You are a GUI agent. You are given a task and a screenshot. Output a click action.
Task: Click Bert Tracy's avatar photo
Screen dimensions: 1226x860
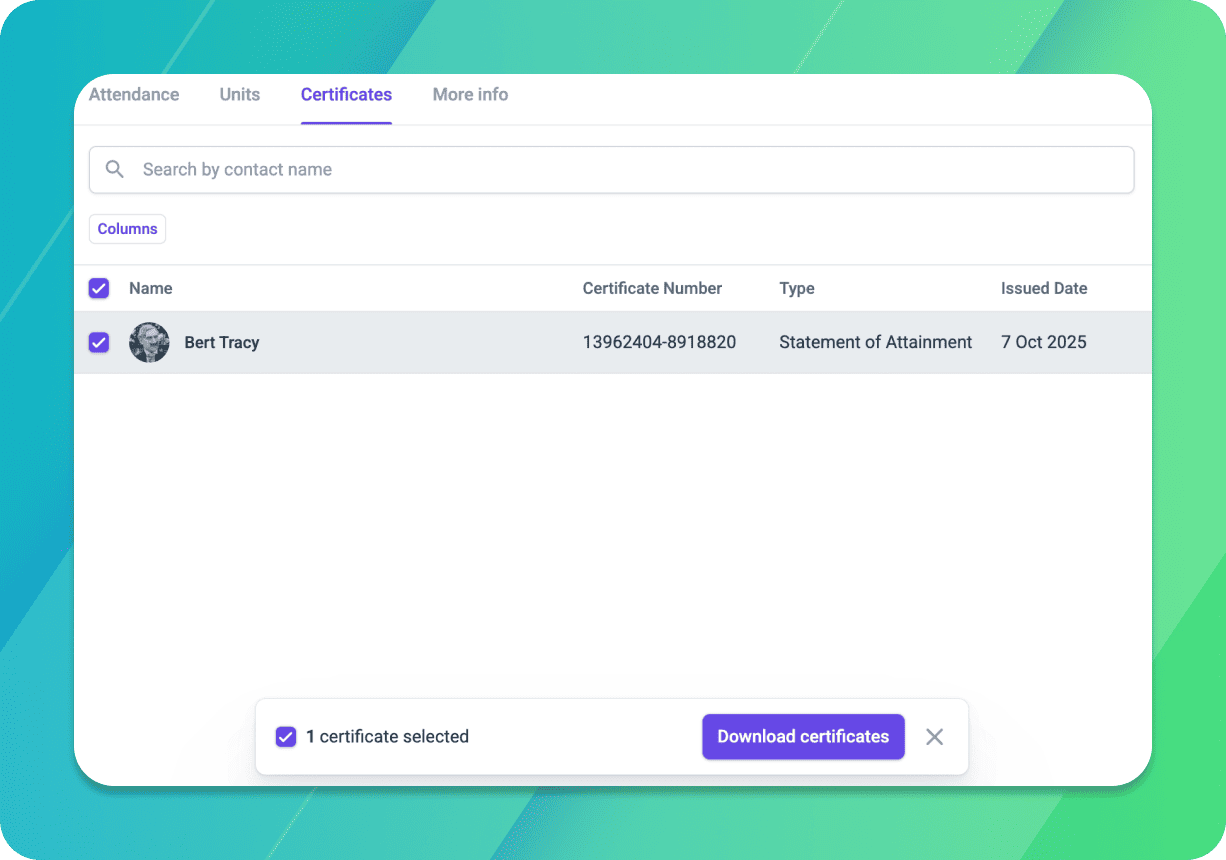149,342
